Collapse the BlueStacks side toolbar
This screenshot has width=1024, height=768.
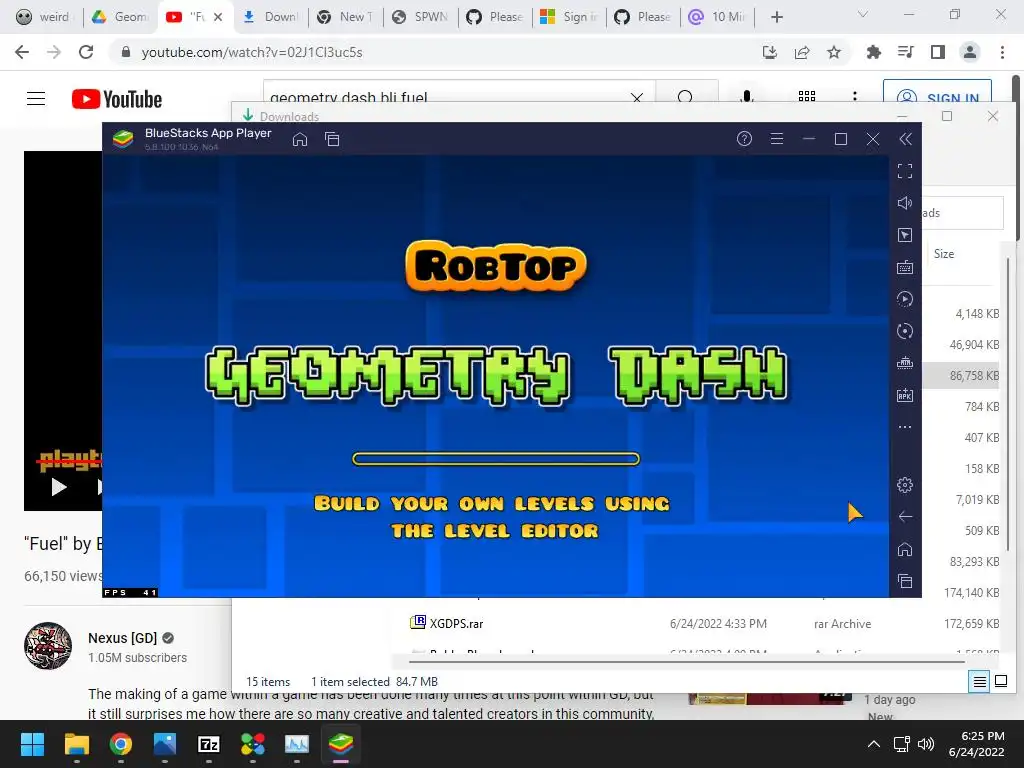pyautogui.click(x=905, y=139)
